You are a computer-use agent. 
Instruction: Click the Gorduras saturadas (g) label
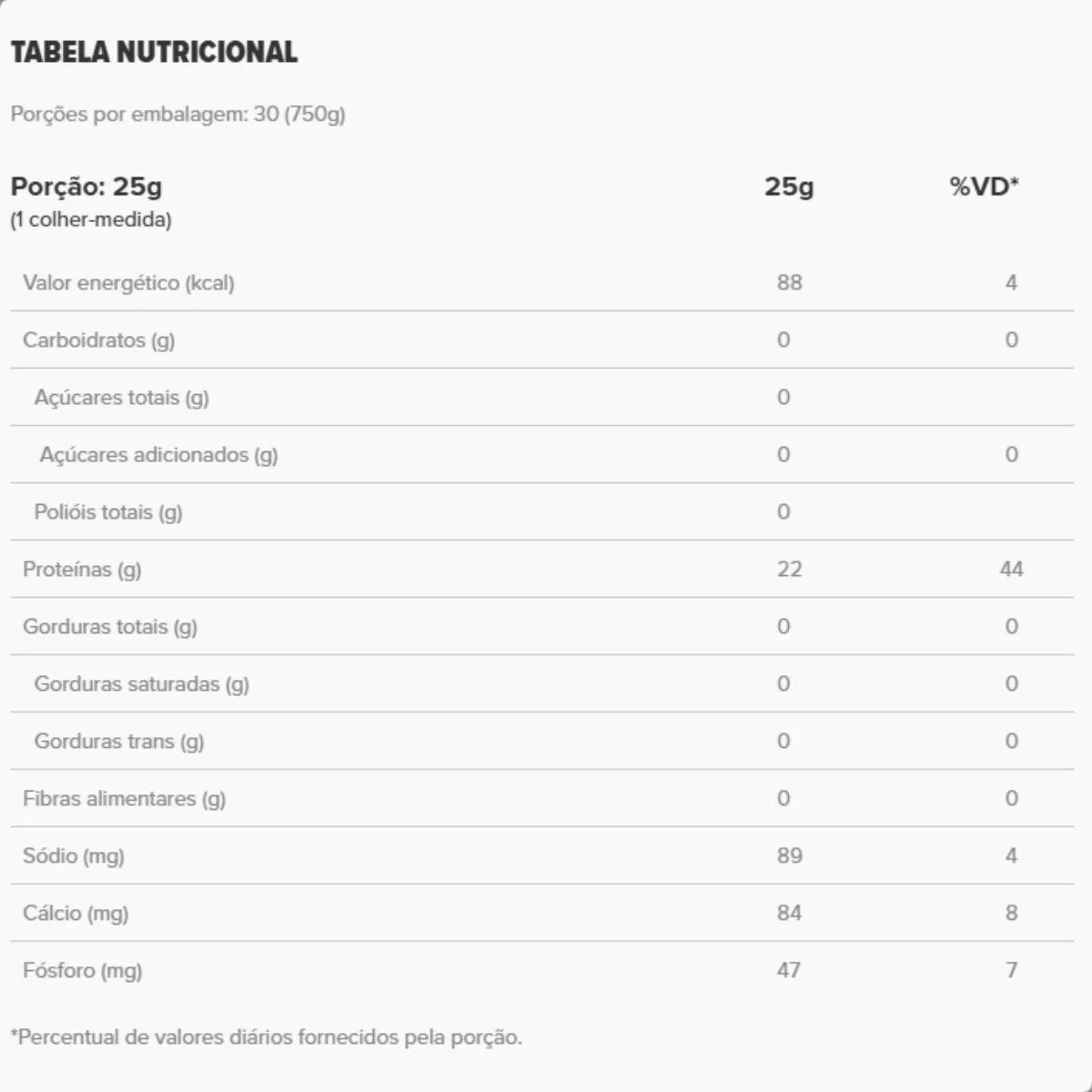tap(141, 684)
